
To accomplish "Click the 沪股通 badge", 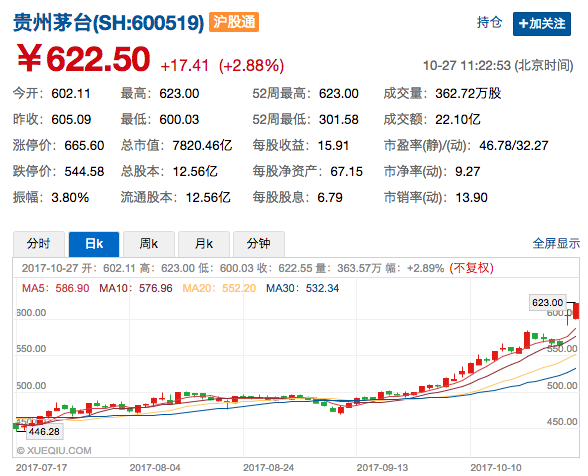I will tap(234, 22).
